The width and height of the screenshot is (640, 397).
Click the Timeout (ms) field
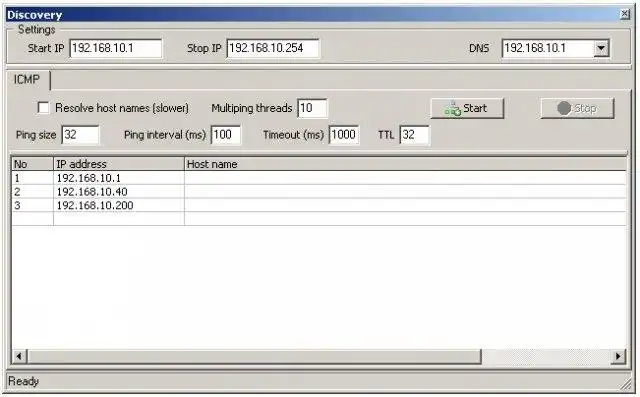344,135
